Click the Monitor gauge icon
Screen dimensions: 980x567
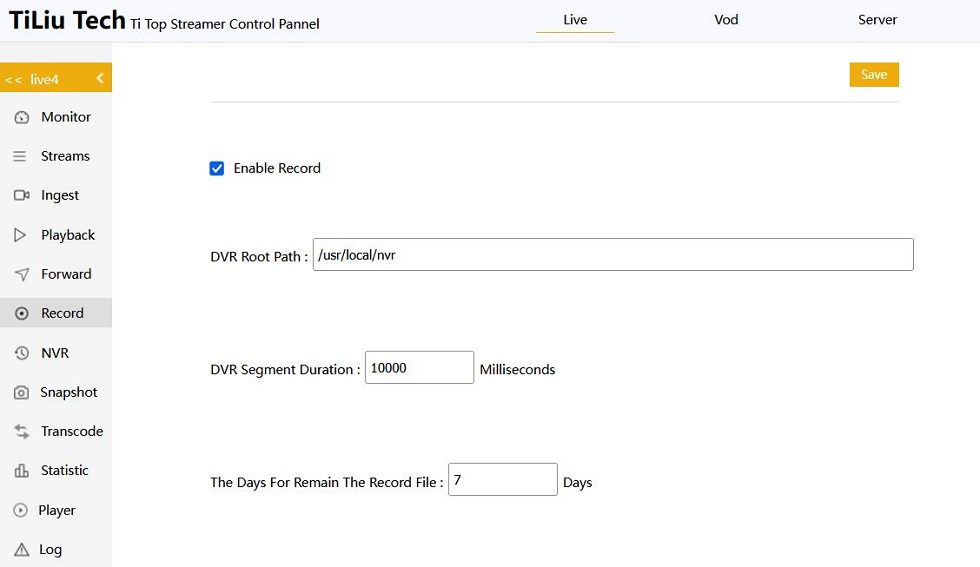21,117
